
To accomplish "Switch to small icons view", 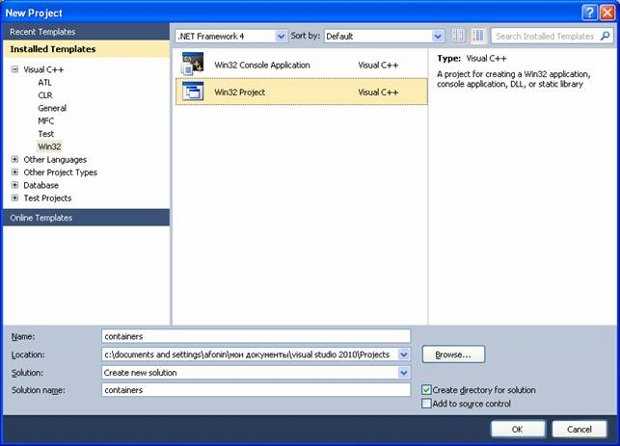I will point(458,36).
